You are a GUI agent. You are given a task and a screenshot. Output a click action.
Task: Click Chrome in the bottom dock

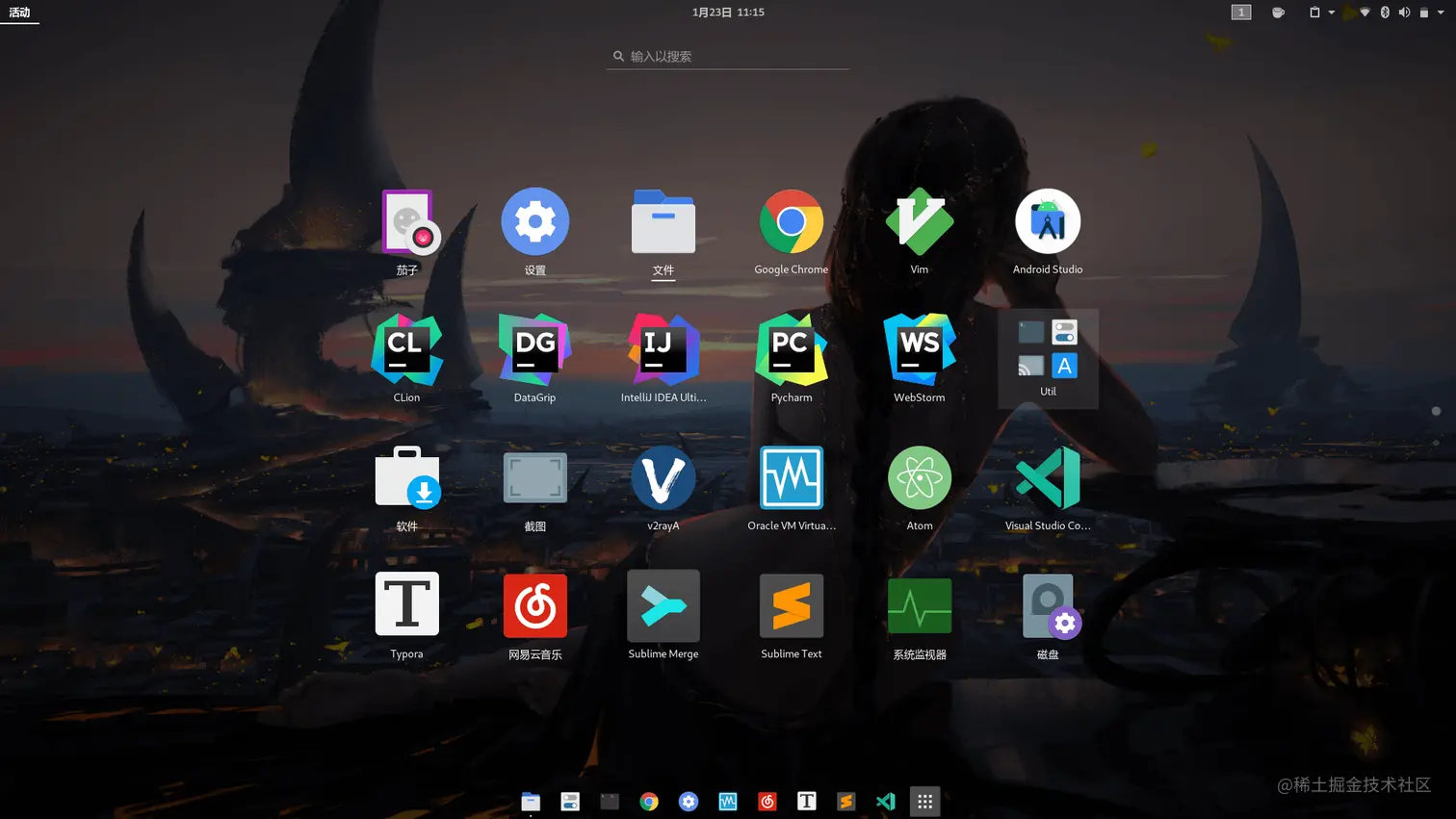[649, 802]
